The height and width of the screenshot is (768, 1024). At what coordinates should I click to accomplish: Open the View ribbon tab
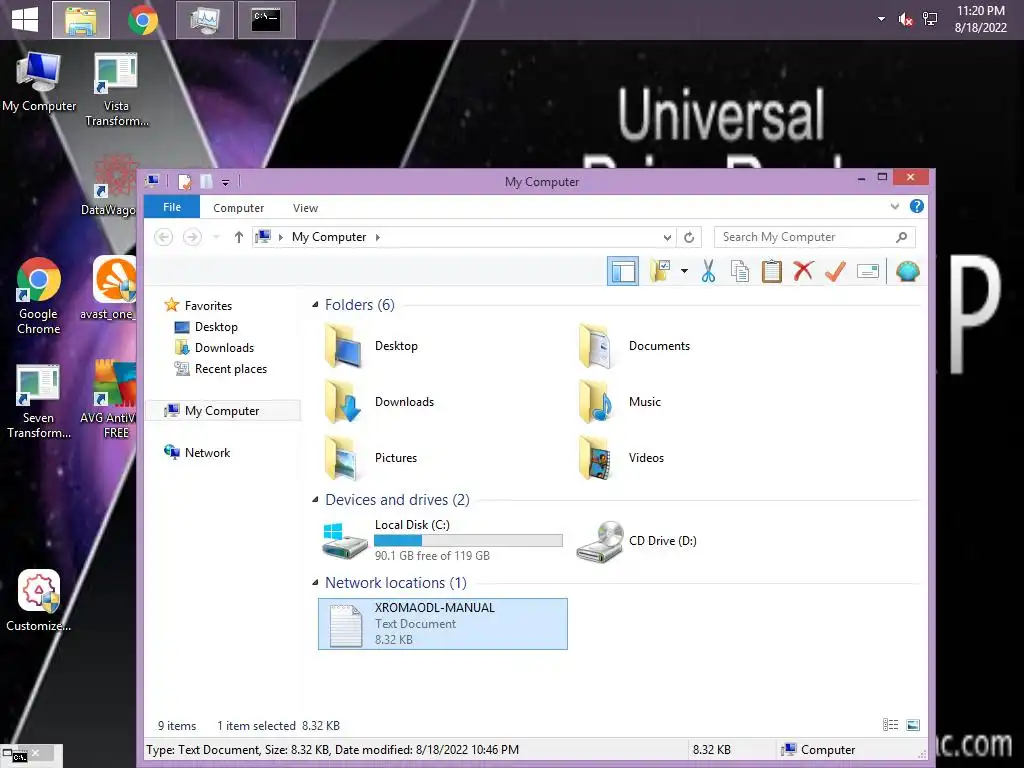point(305,208)
